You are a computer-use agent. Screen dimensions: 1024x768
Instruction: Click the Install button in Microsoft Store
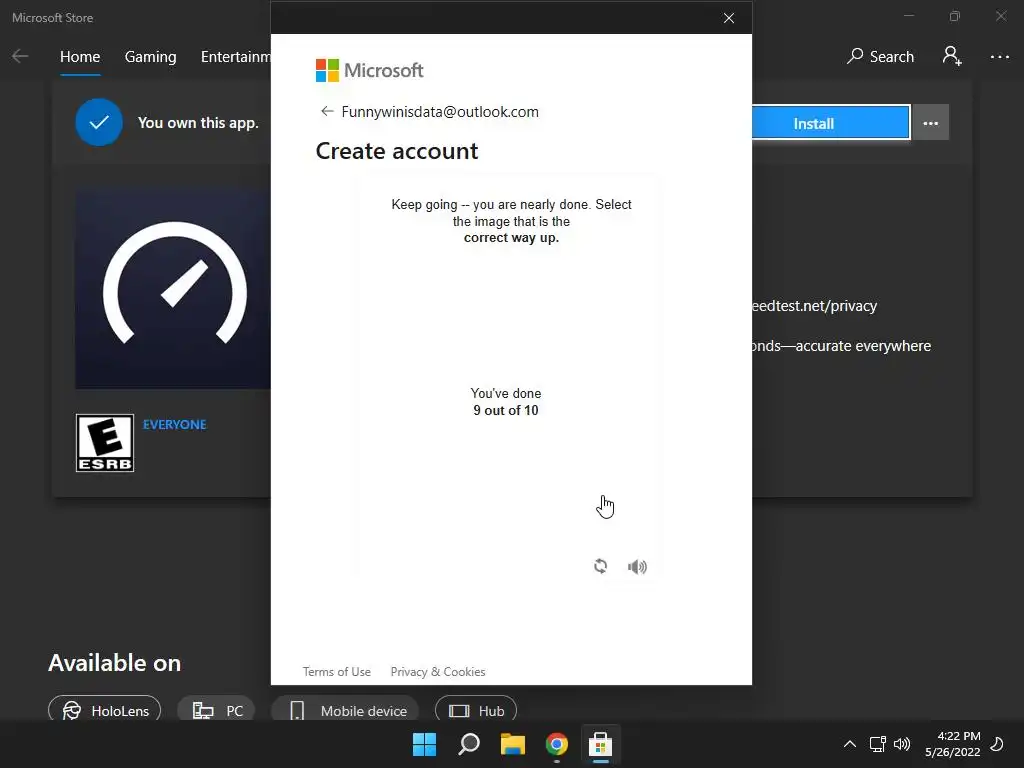coord(831,123)
